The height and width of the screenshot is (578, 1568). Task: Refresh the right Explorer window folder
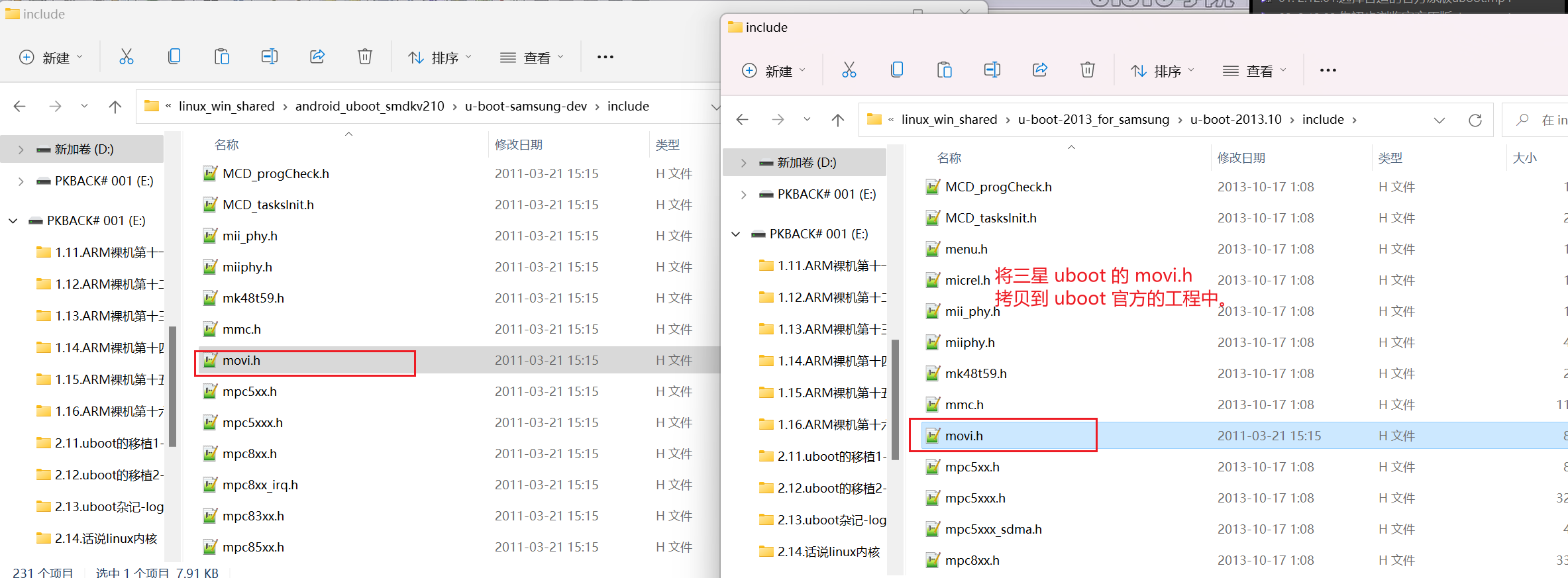(x=1475, y=120)
